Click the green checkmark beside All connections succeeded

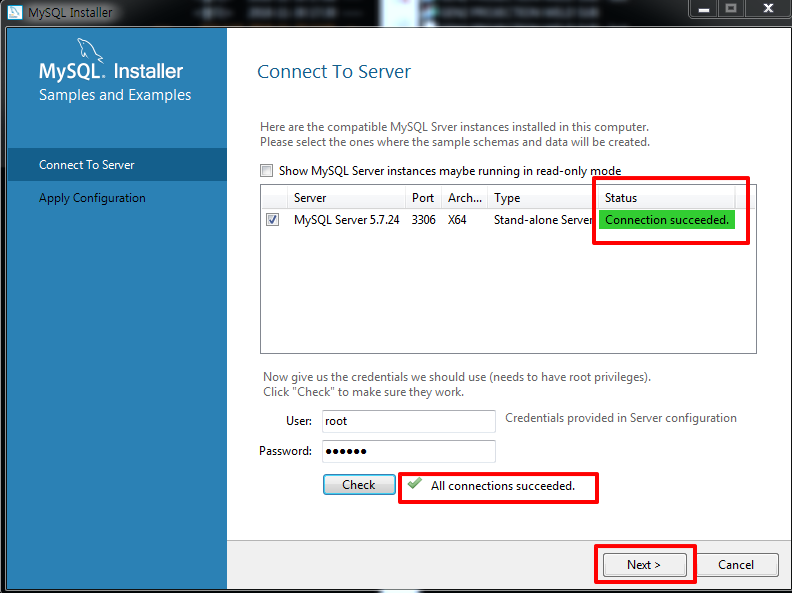[x=415, y=484]
